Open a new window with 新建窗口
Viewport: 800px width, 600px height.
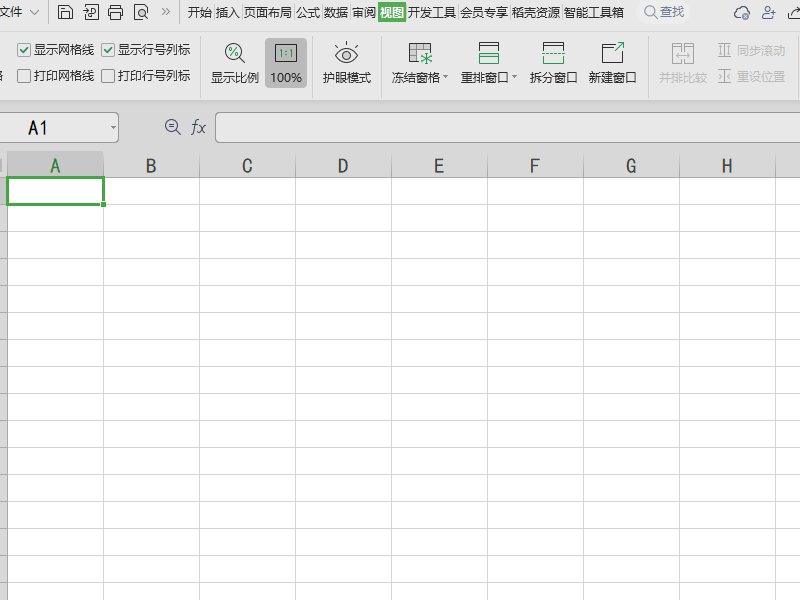612,63
